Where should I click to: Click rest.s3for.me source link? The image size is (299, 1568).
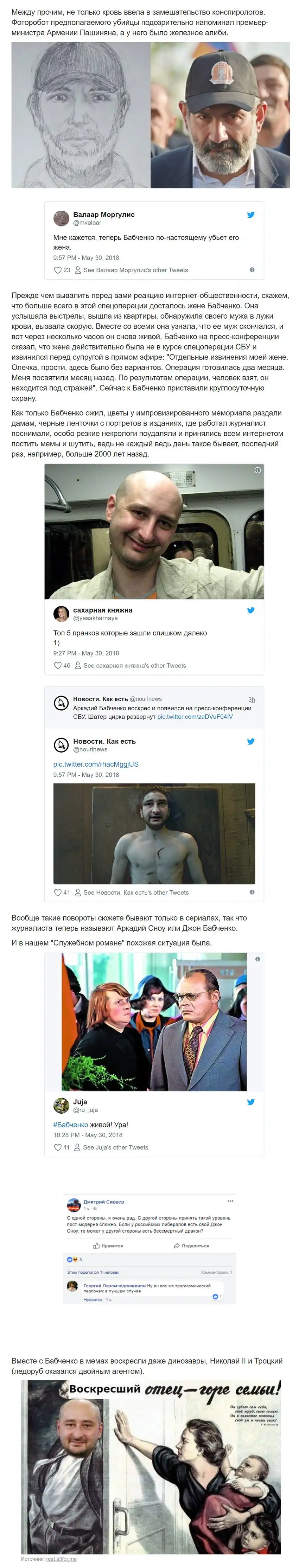tap(62, 1559)
